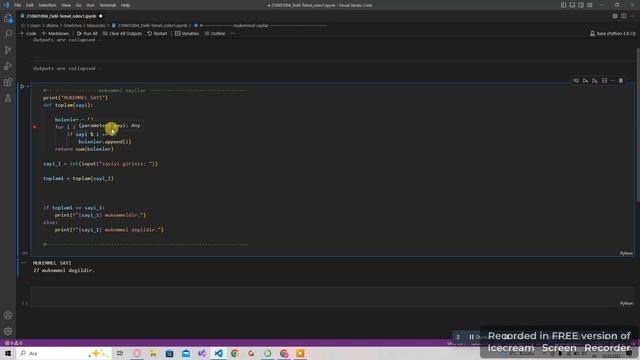This screenshot has width=640, height=360.
Task: Toggle the primary side bar layout icon
Action: click(x=563, y=5)
